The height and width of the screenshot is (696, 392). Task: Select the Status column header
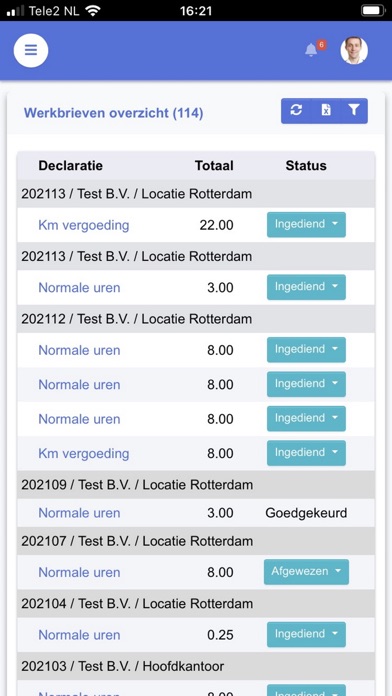(x=306, y=166)
